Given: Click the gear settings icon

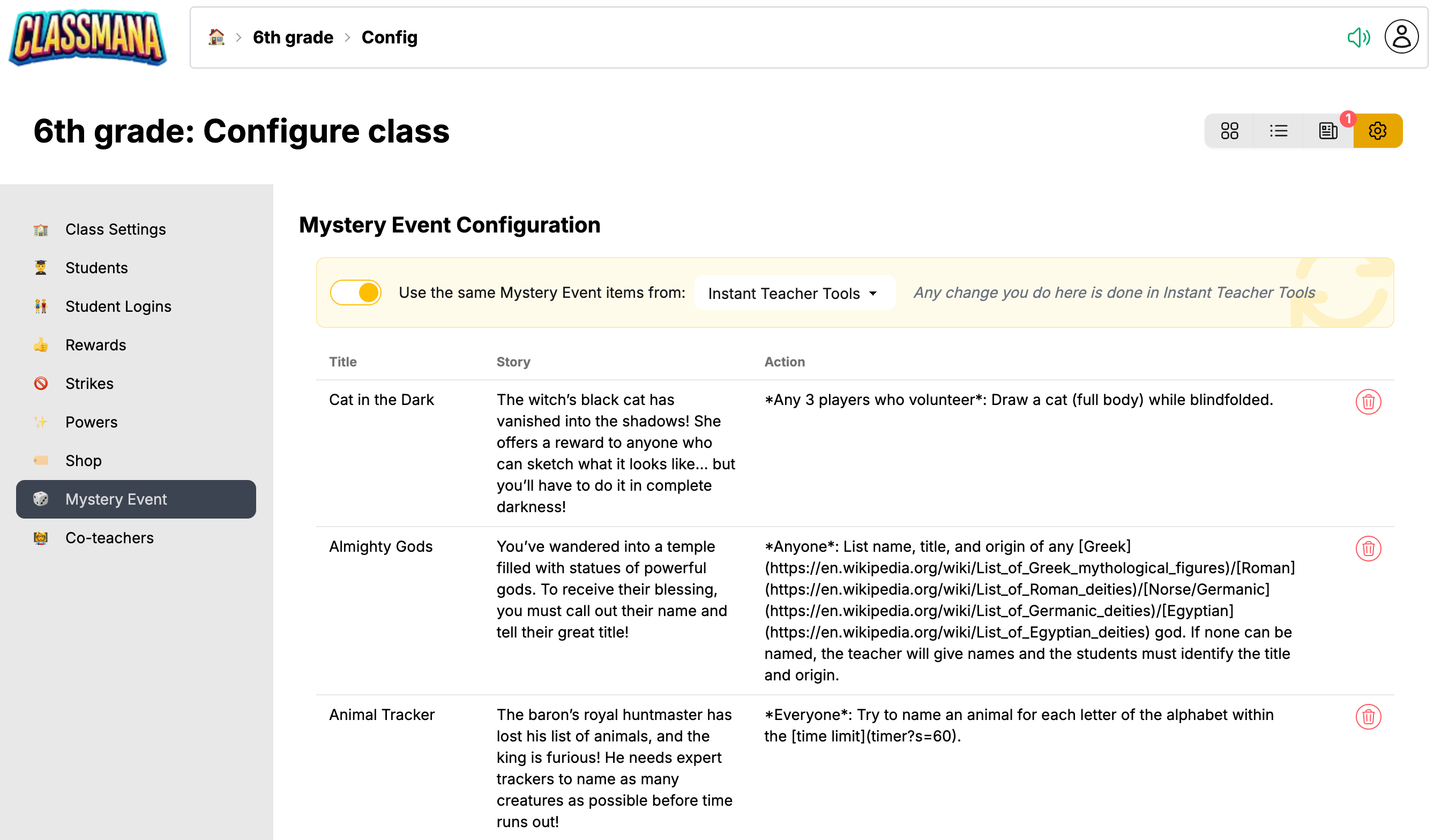Looking at the screenshot, I should [1377, 131].
